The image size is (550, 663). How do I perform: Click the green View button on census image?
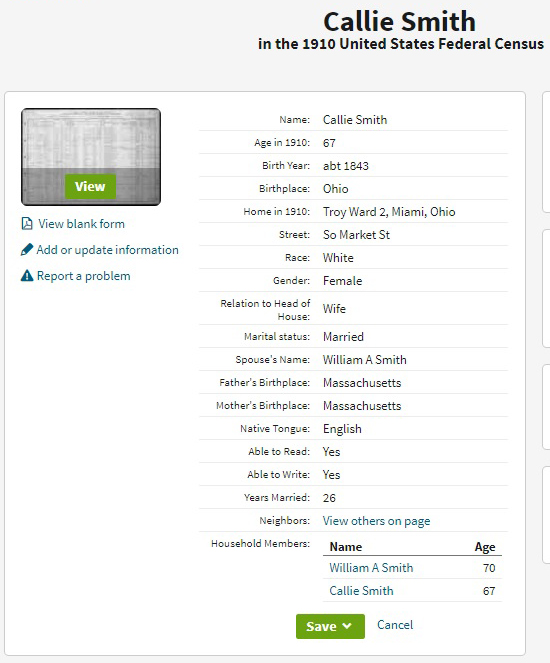(x=90, y=186)
